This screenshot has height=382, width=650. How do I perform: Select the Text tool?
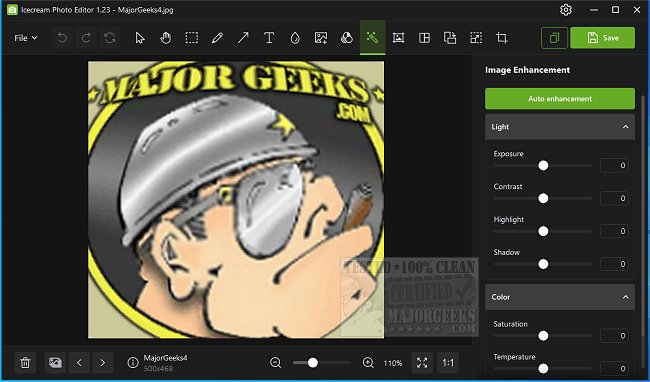pyautogui.click(x=269, y=38)
